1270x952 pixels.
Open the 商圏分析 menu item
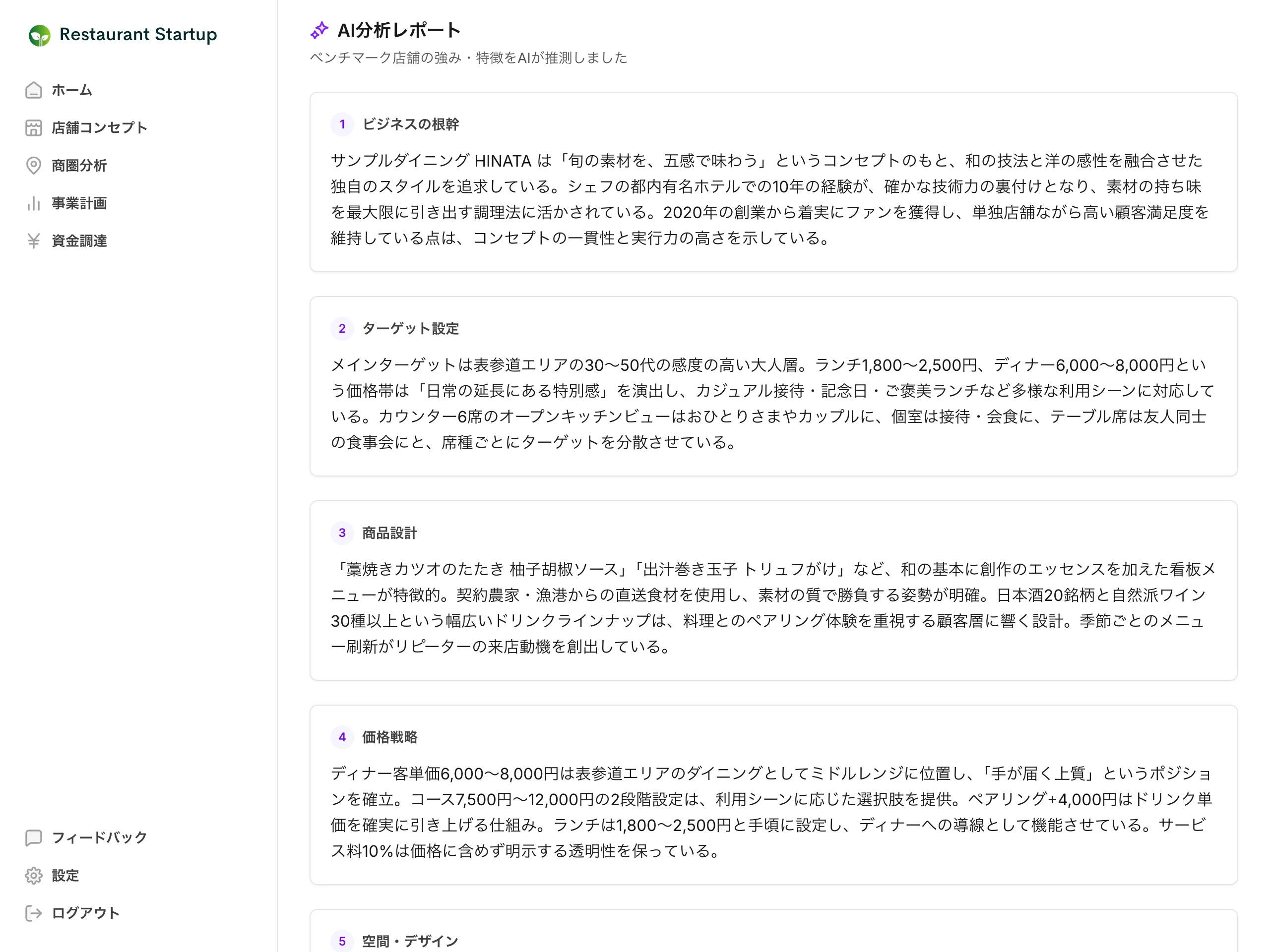79,166
